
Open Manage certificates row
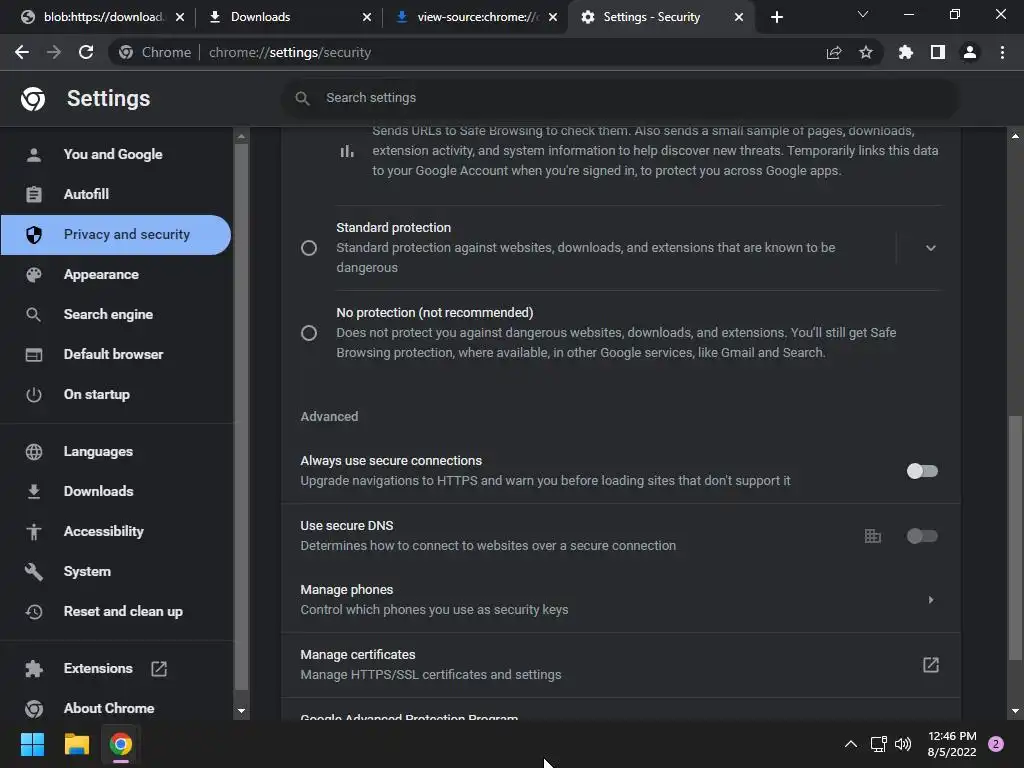click(x=620, y=665)
